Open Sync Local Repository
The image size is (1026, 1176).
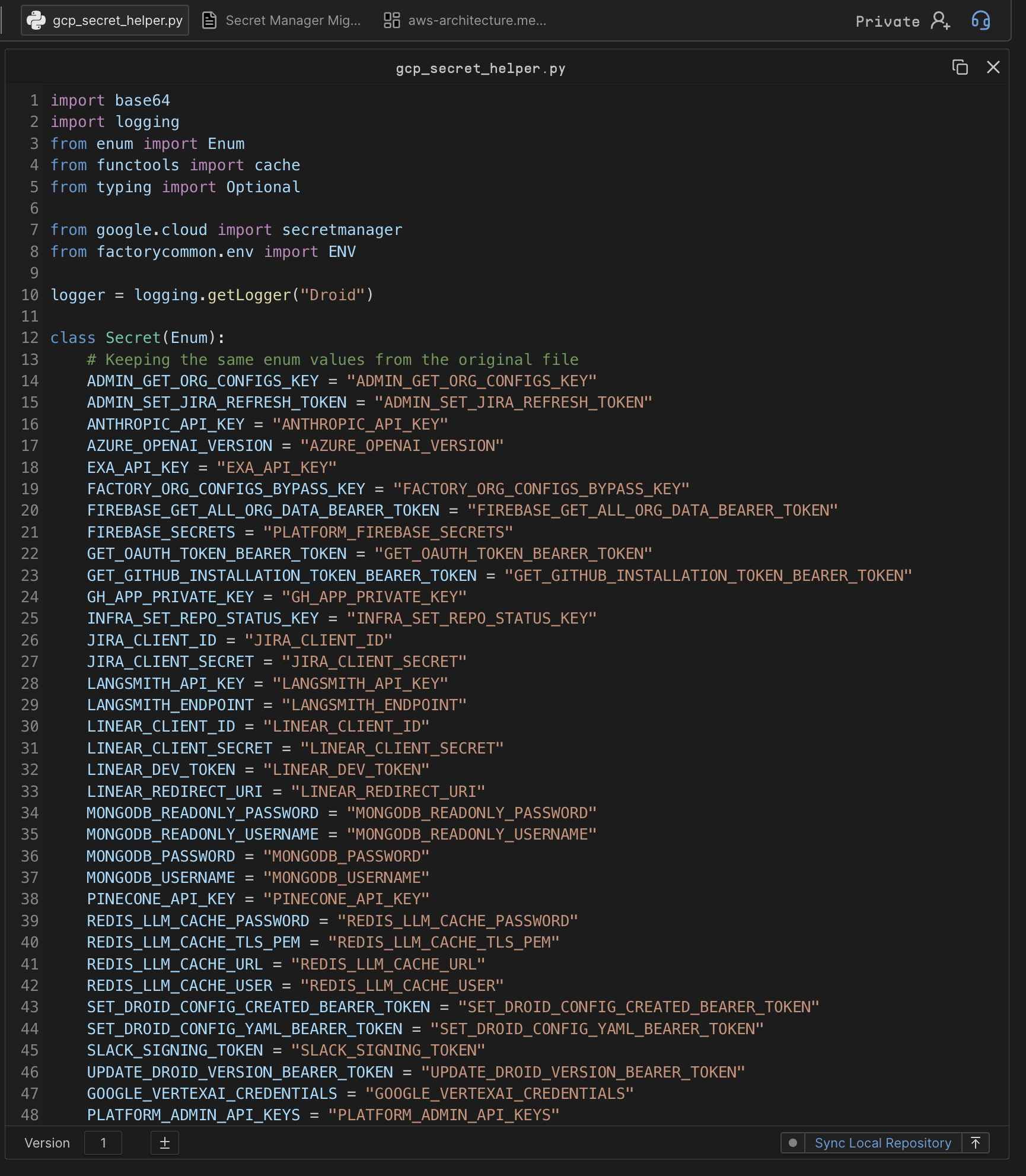[x=883, y=1143]
